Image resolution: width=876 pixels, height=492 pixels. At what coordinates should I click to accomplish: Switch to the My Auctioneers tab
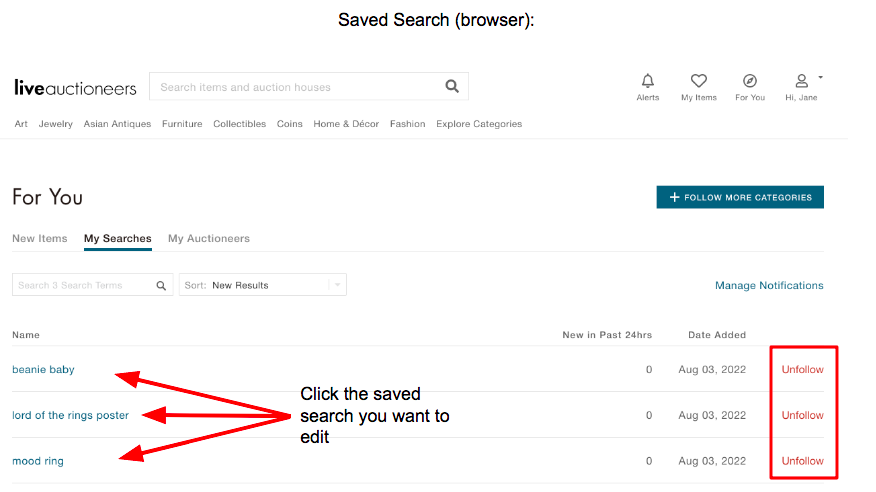209,238
